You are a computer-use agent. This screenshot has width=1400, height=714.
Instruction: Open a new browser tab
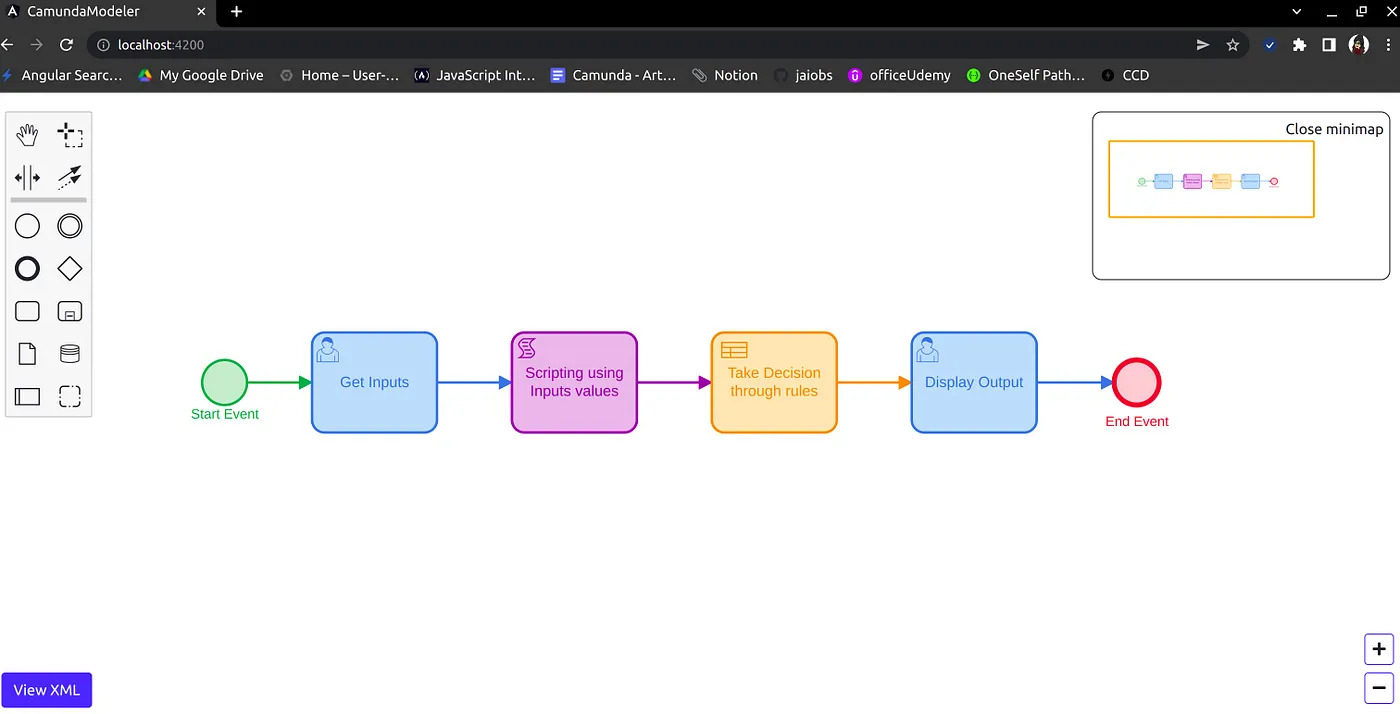(x=236, y=12)
